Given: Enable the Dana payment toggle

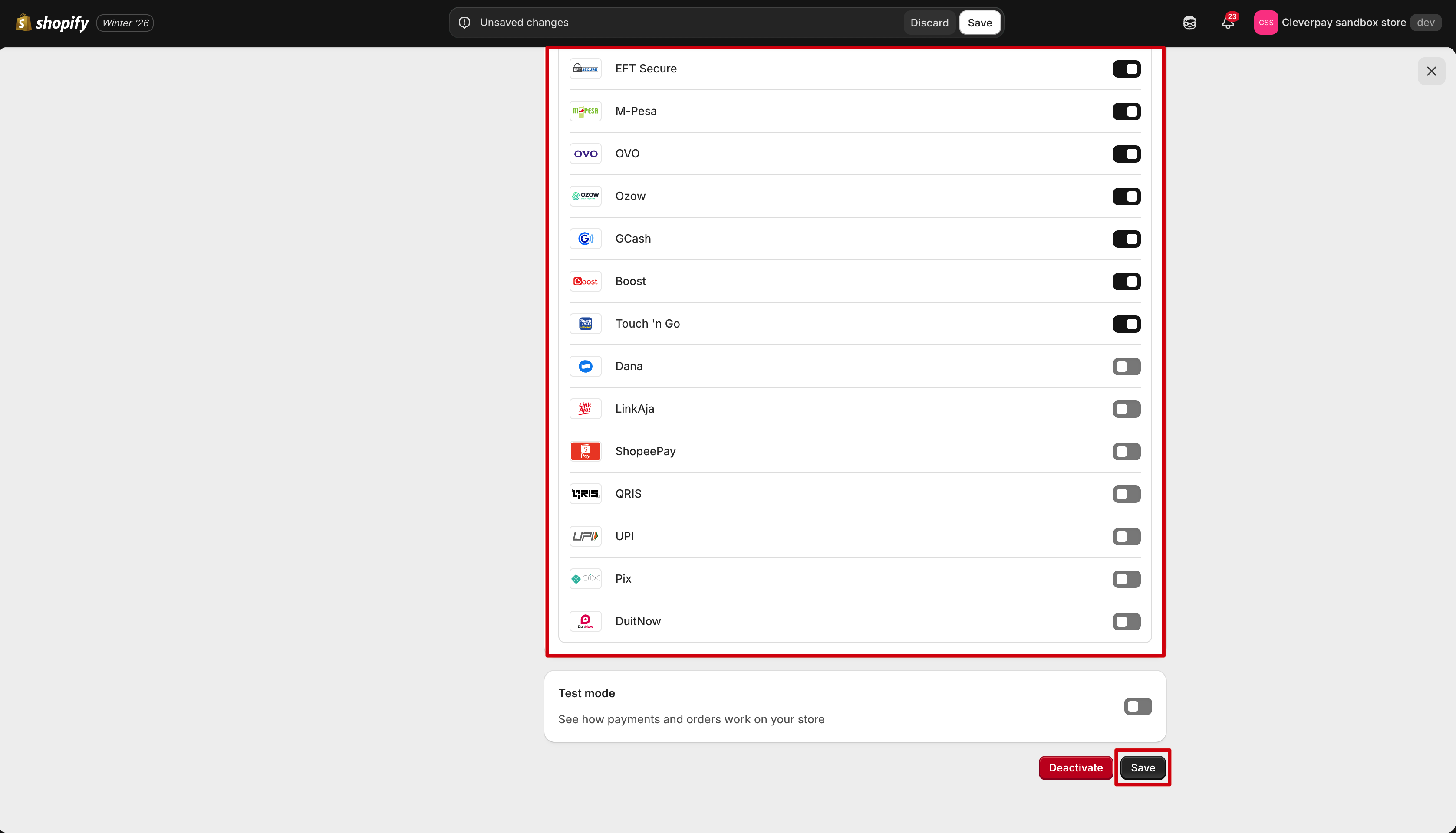Looking at the screenshot, I should click(1126, 366).
